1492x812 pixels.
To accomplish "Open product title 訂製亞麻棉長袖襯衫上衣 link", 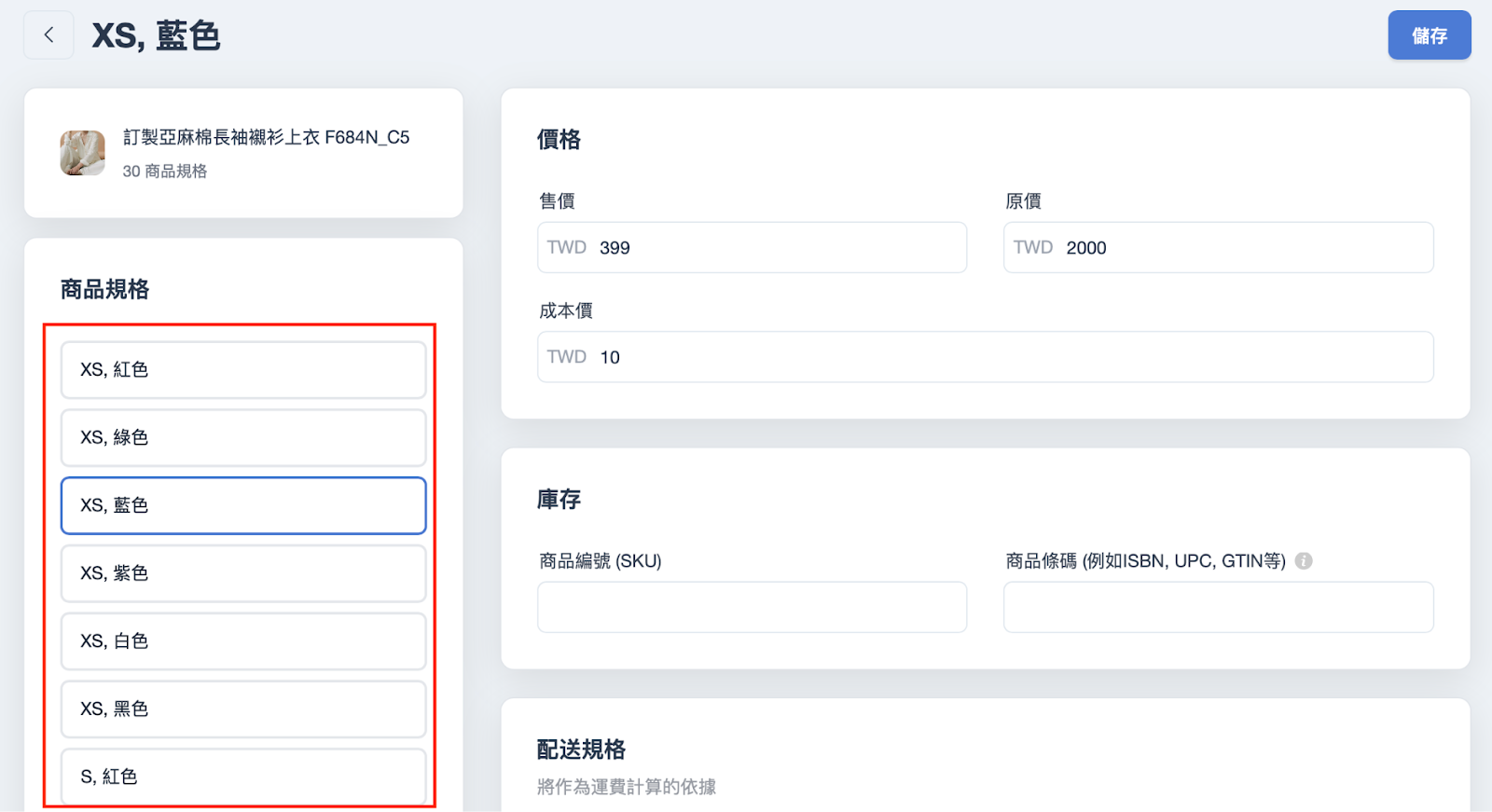I will (266, 137).
